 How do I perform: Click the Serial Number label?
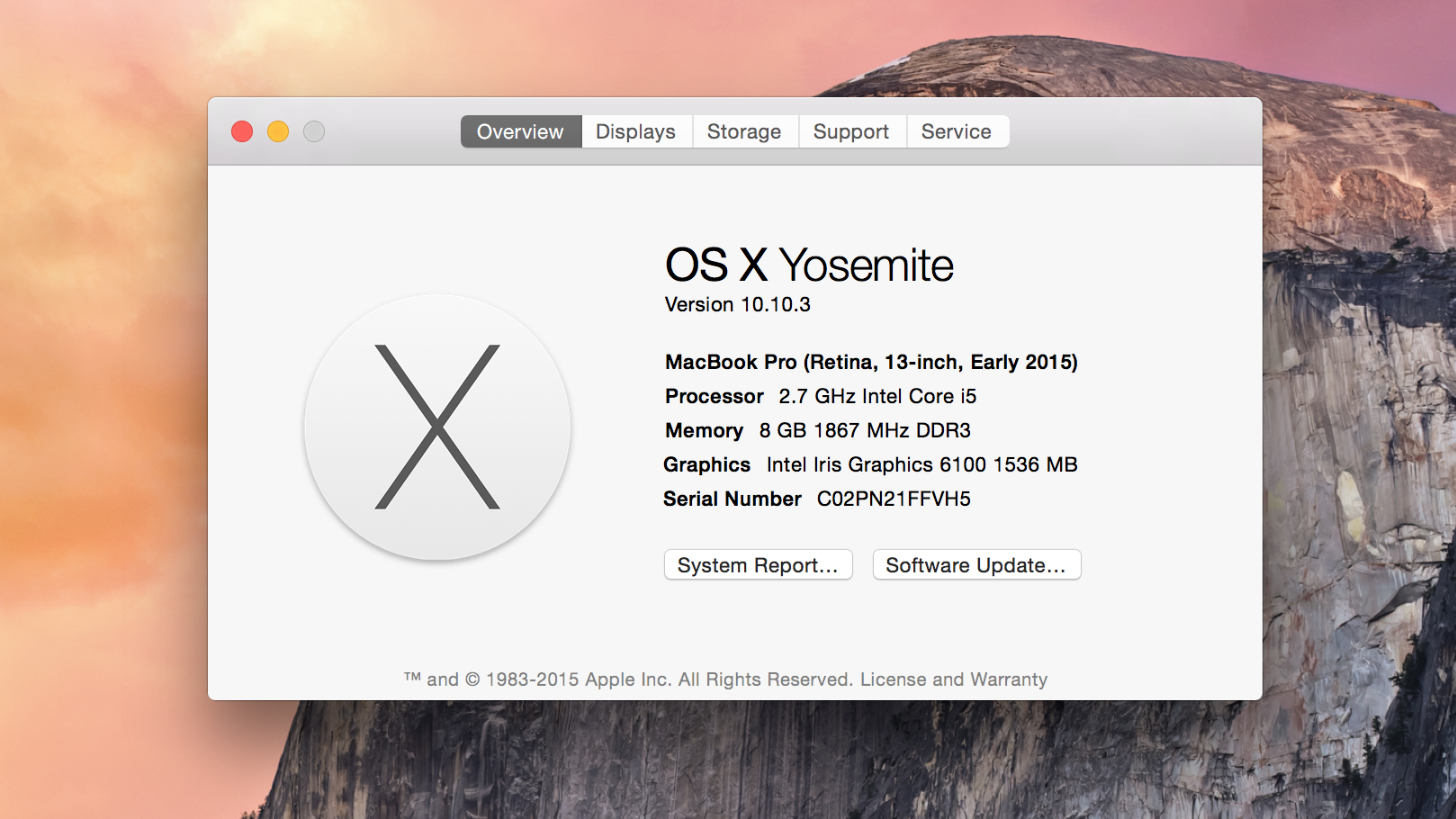(732, 499)
